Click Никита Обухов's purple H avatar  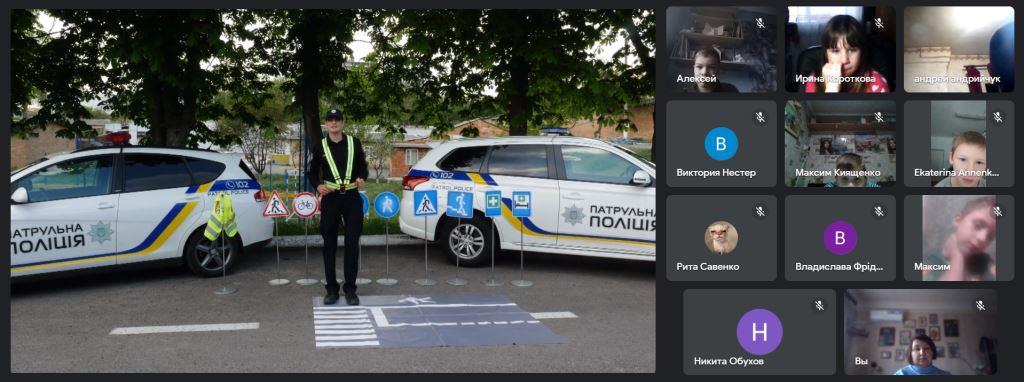[760, 332]
